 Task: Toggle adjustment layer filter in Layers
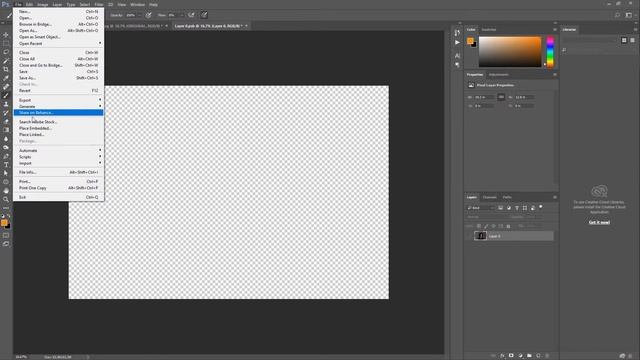tap(509, 208)
